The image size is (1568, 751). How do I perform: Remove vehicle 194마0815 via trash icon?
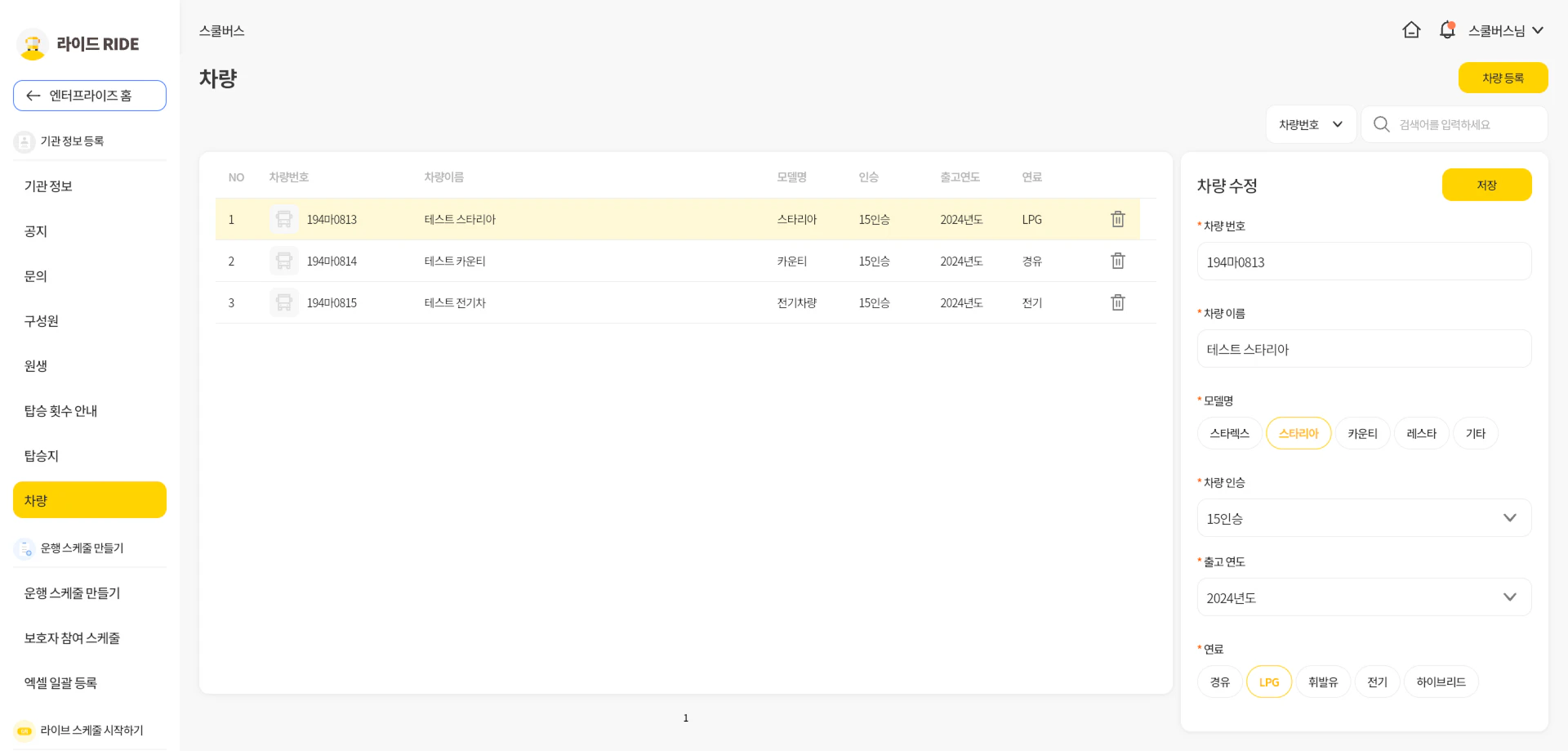tap(1117, 302)
